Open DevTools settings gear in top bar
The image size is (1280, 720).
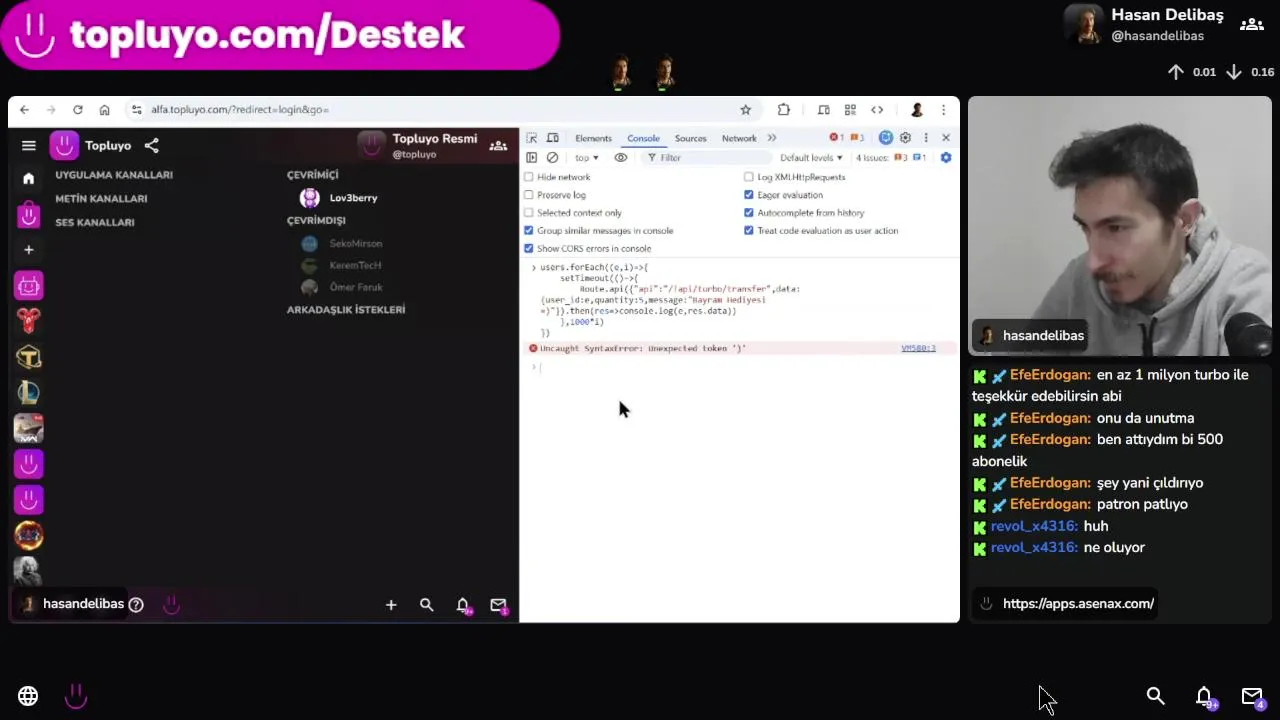[x=905, y=138]
